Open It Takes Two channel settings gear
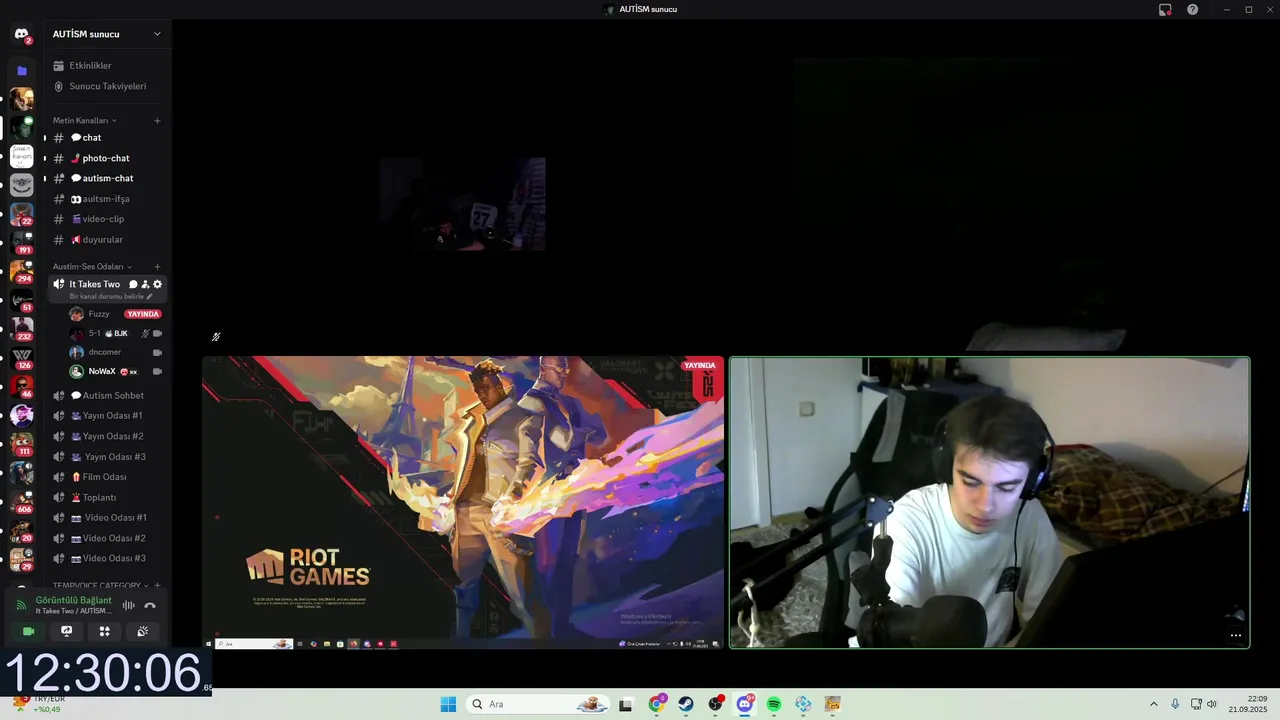 (x=157, y=284)
